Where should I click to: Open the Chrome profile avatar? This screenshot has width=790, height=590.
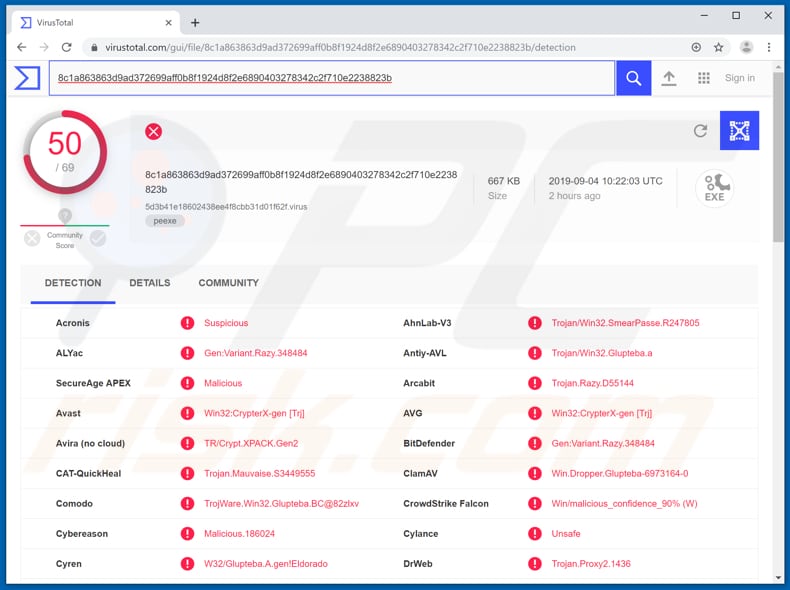[746, 47]
